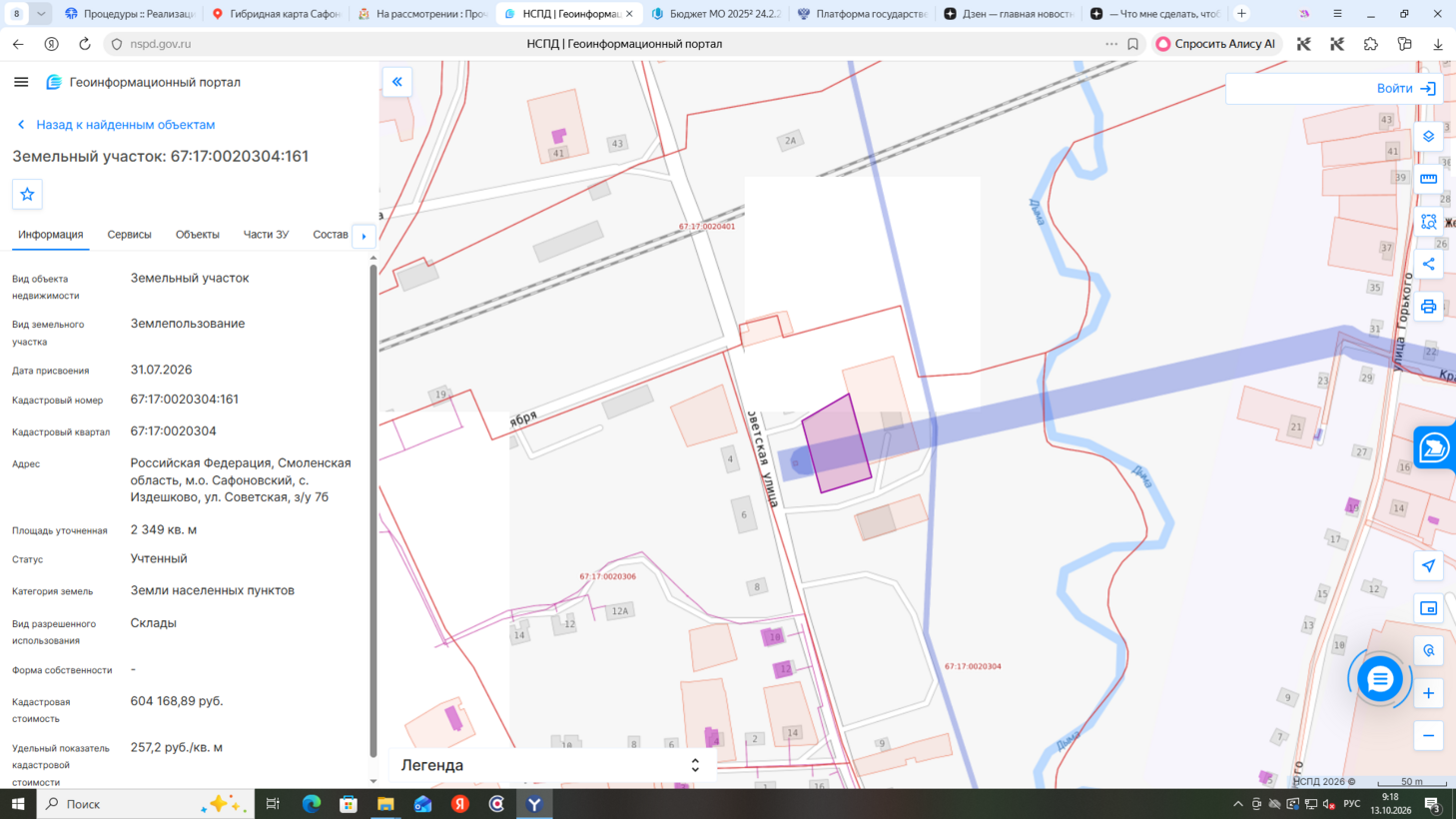Select the ruler measurement tool

(x=1429, y=179)
